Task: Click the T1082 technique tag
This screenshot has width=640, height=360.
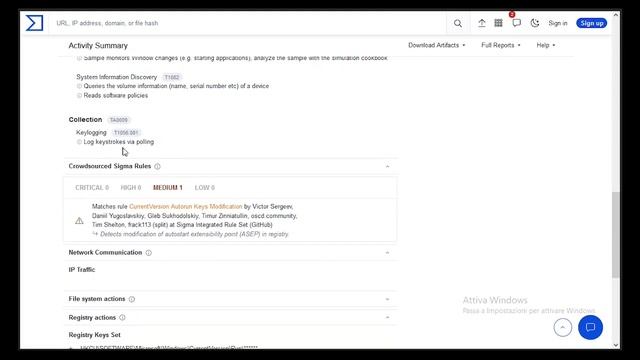Action: pos(172,77)
